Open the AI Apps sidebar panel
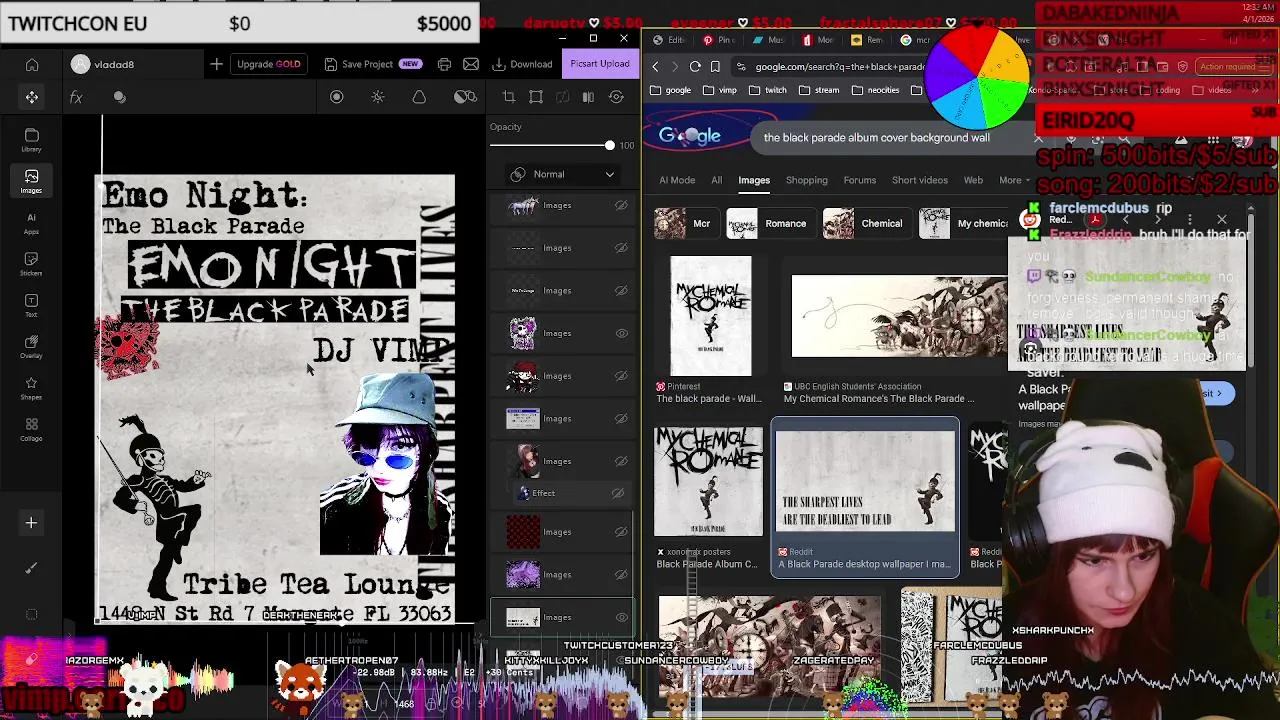1280x720 pixels. coord(31,223)
